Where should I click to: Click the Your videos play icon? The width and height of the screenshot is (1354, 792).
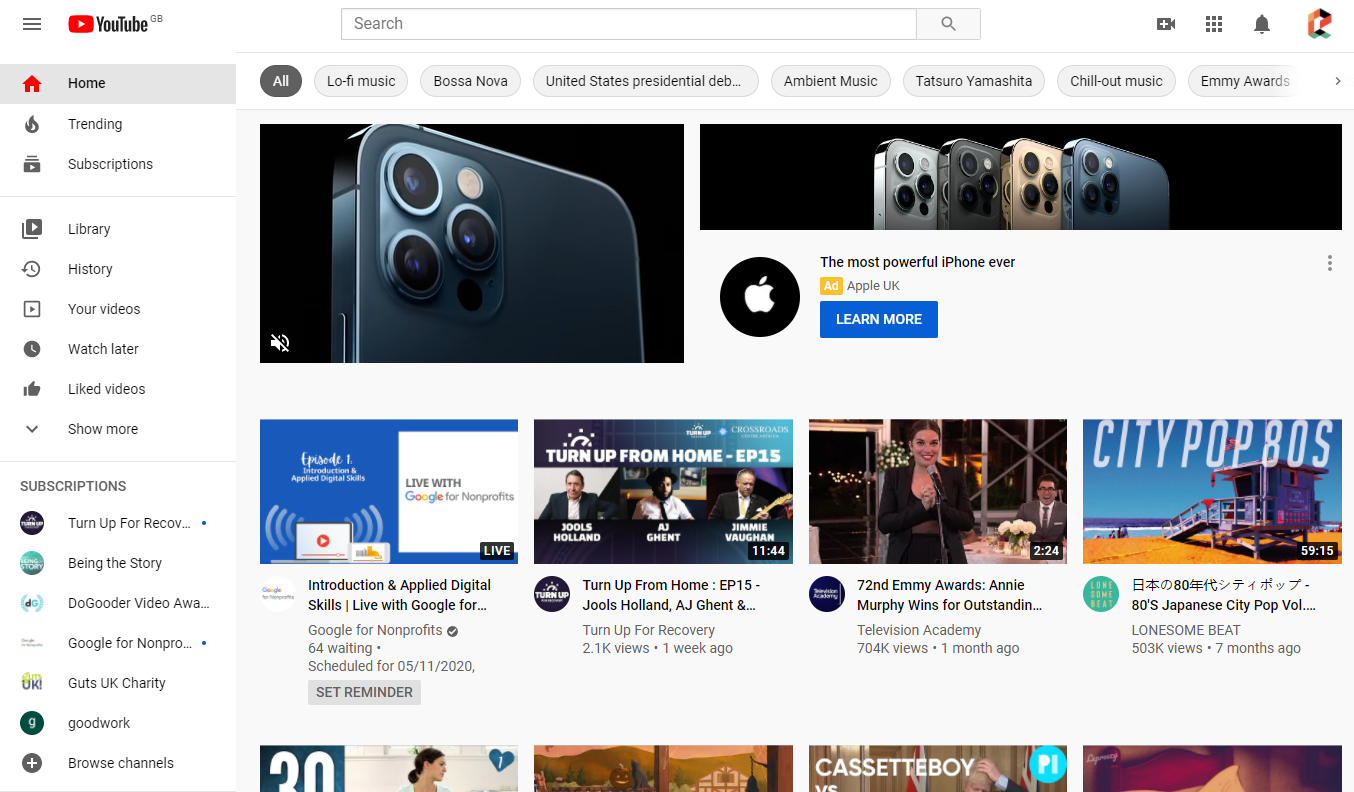tap(32, 309)
